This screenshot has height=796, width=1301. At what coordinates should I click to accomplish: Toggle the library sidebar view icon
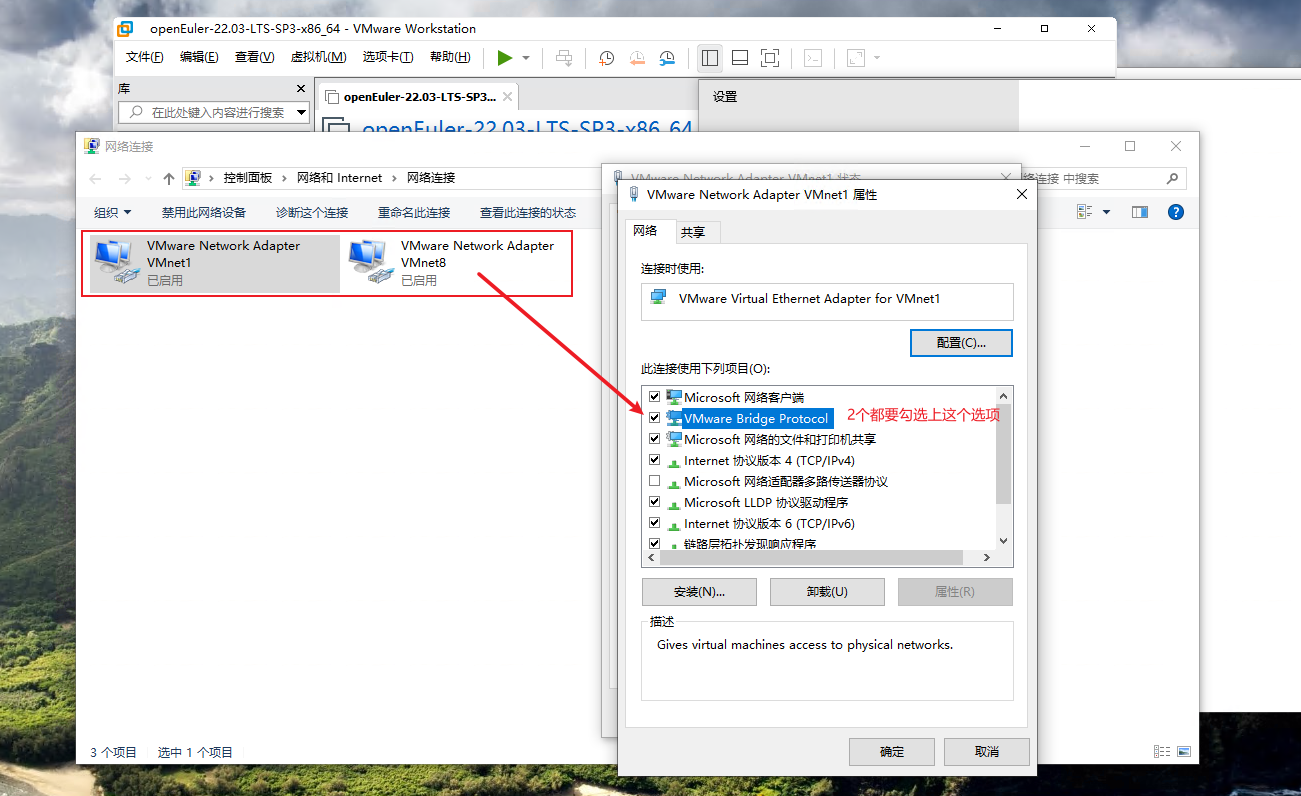(710, 58)
